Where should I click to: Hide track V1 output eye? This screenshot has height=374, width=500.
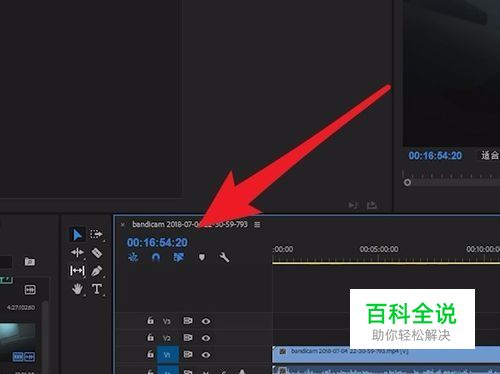point(206,355)
